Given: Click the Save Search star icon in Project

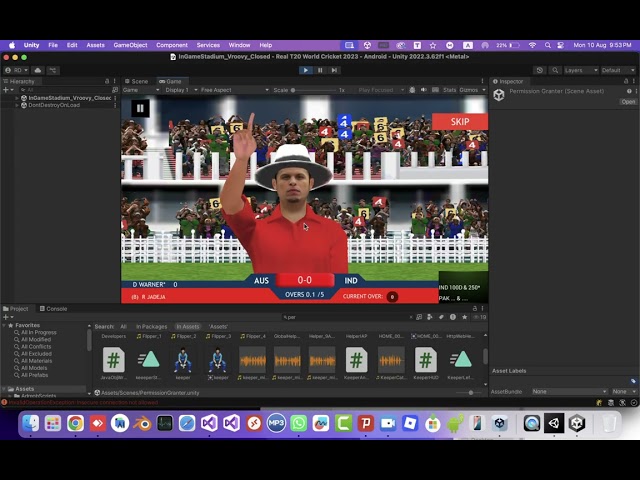Looking at the screenshot, I should (x=464, y=317).
